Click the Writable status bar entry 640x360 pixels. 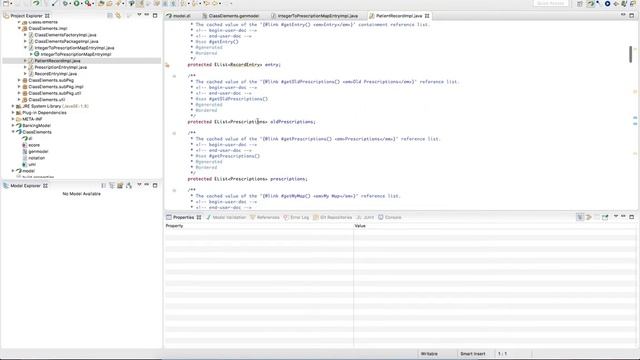coord(429,354)
